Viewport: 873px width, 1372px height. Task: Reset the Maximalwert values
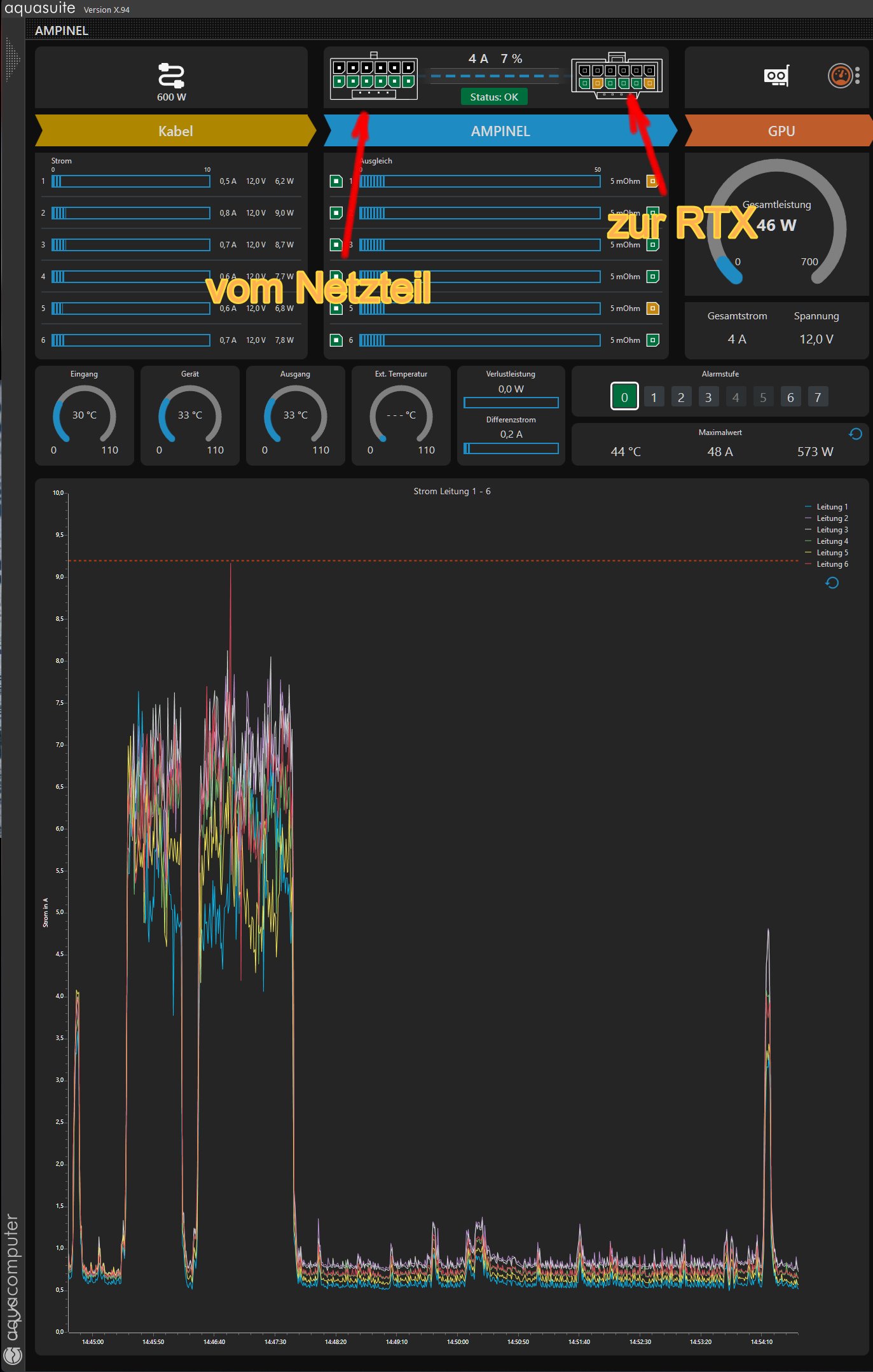pyautogui.click(x=856, y=434)
